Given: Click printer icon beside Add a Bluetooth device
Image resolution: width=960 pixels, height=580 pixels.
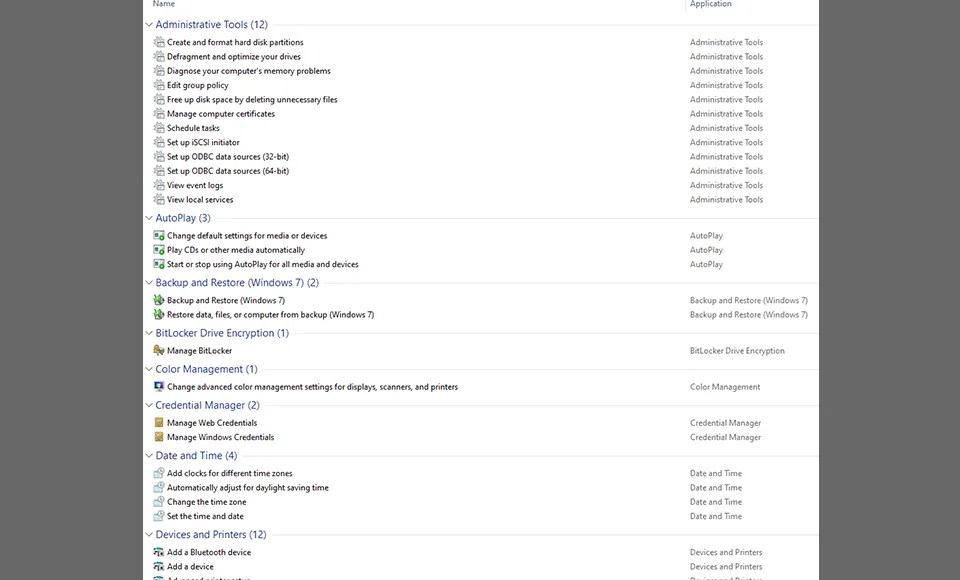Looking at the screenshot, I should 159,552.
